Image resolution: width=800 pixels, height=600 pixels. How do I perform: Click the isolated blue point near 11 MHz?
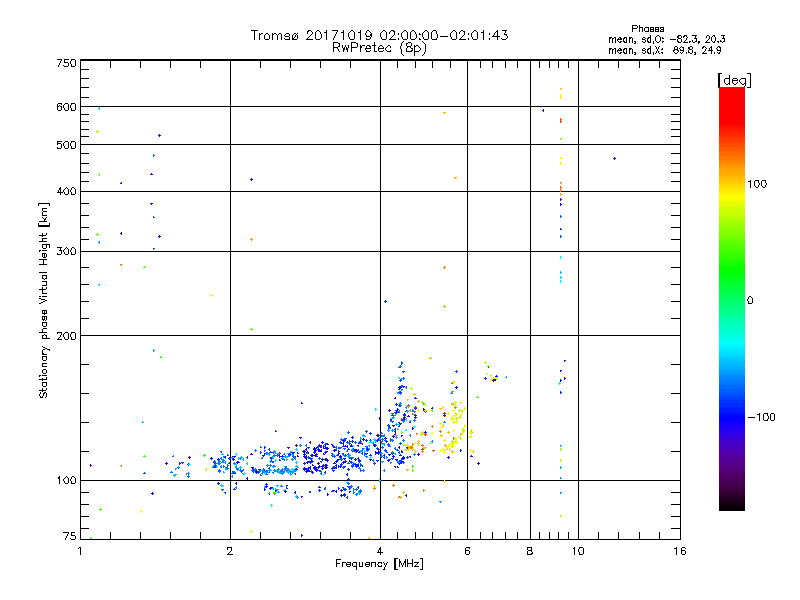tap(614, 159)
